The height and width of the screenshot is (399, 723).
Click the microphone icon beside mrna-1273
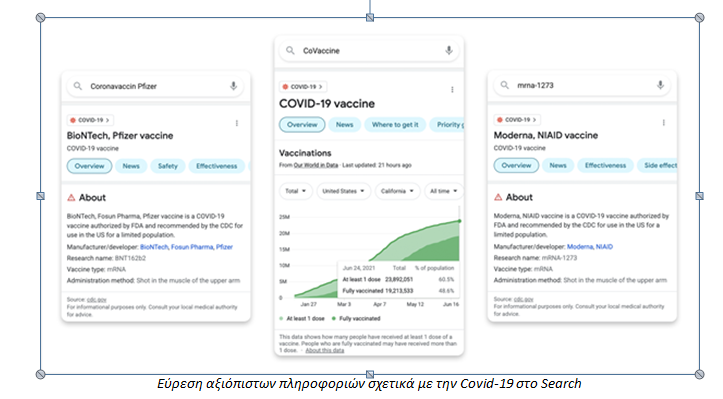660,85
